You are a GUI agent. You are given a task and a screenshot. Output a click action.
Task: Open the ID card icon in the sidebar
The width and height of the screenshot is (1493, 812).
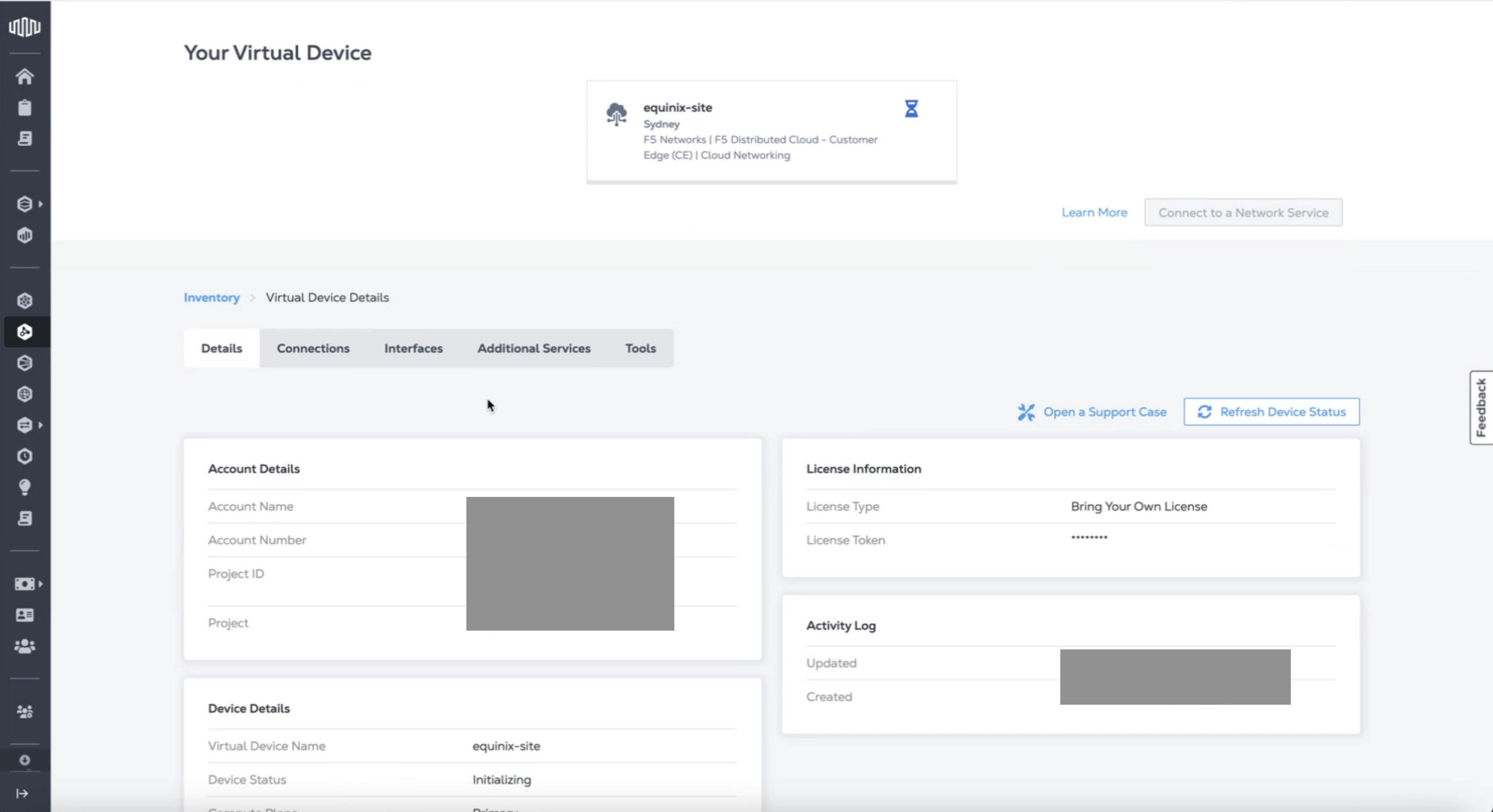point(25,615)
